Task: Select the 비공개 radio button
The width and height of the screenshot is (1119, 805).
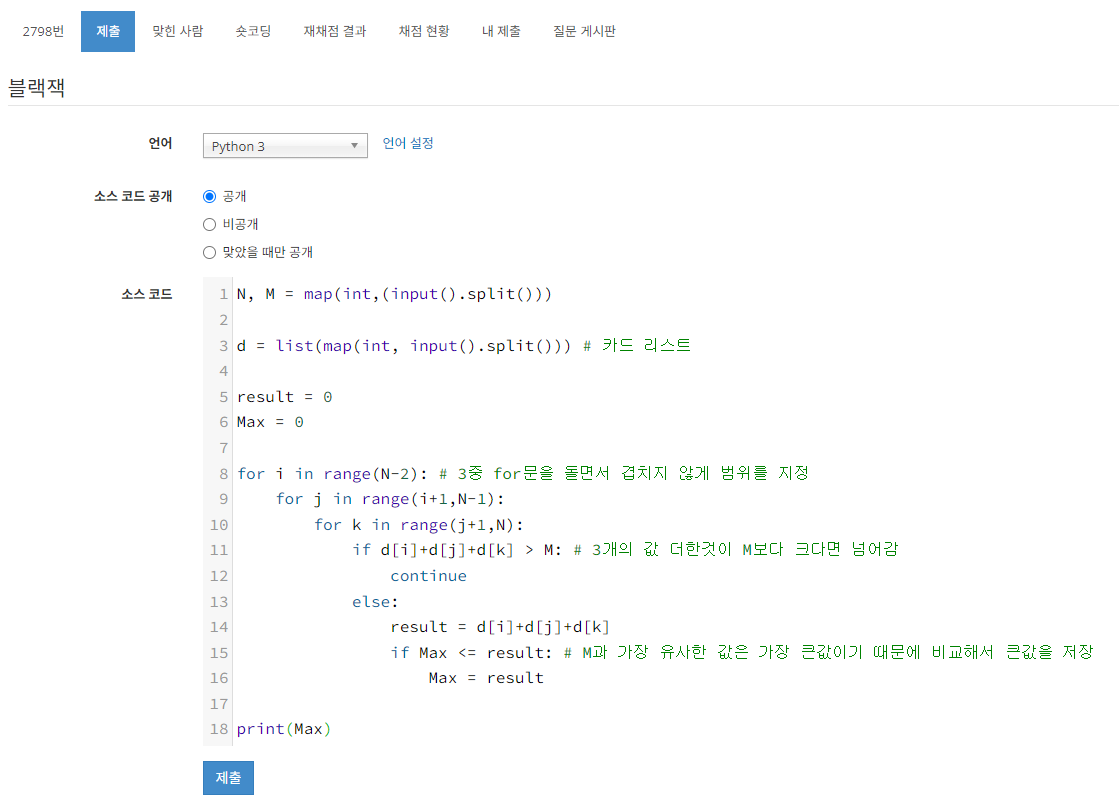Action: [209, 224]
